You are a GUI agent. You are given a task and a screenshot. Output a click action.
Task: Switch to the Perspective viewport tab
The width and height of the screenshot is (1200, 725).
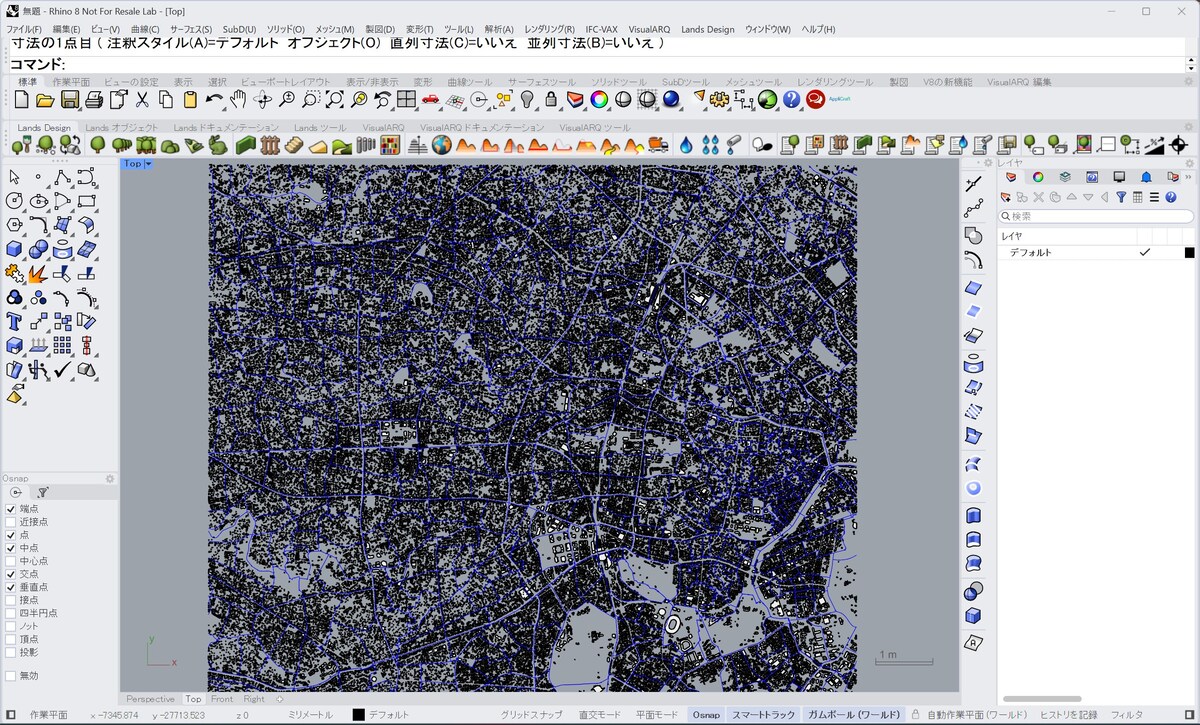(x=150, y=699)
